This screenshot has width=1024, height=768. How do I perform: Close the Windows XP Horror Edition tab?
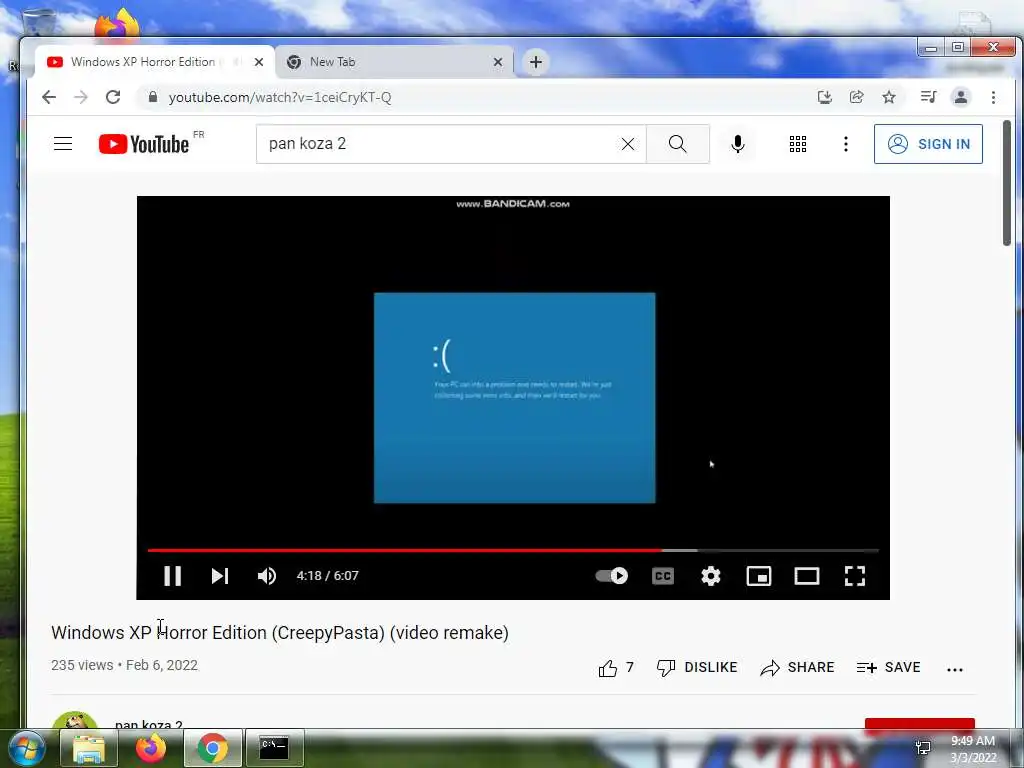pyautogui.click(x=259, y=62)
